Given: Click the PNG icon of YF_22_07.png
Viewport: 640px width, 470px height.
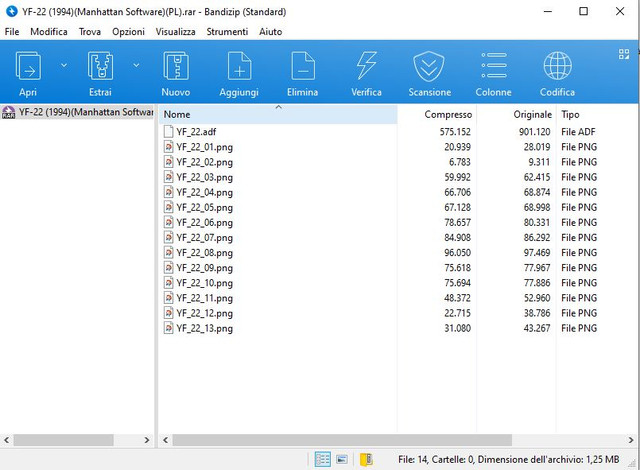Looking at the screenshot, I should pyautogui.click(x=168, y=237).
